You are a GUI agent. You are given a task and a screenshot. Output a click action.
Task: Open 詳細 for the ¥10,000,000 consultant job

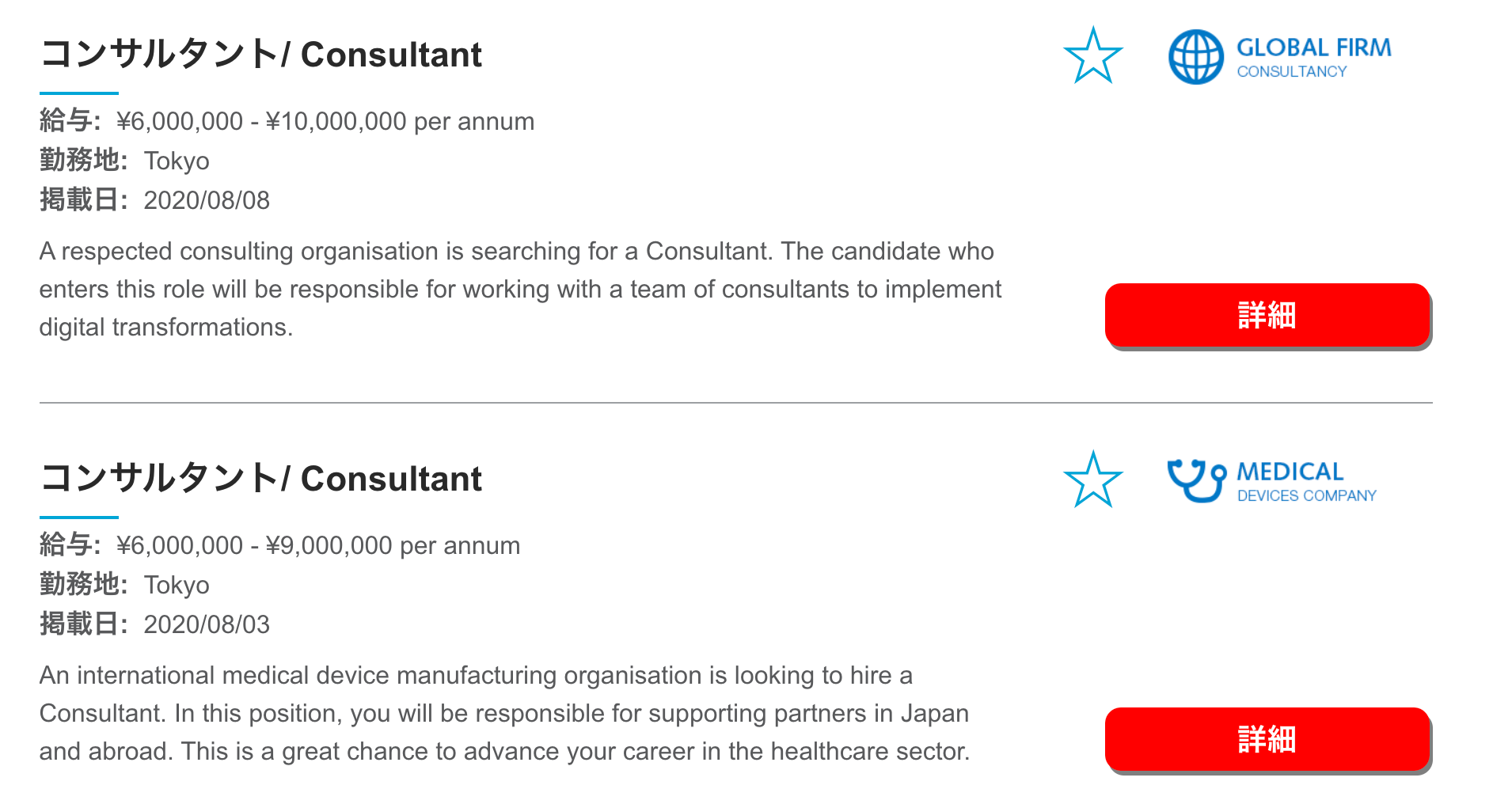point(1267,315)
